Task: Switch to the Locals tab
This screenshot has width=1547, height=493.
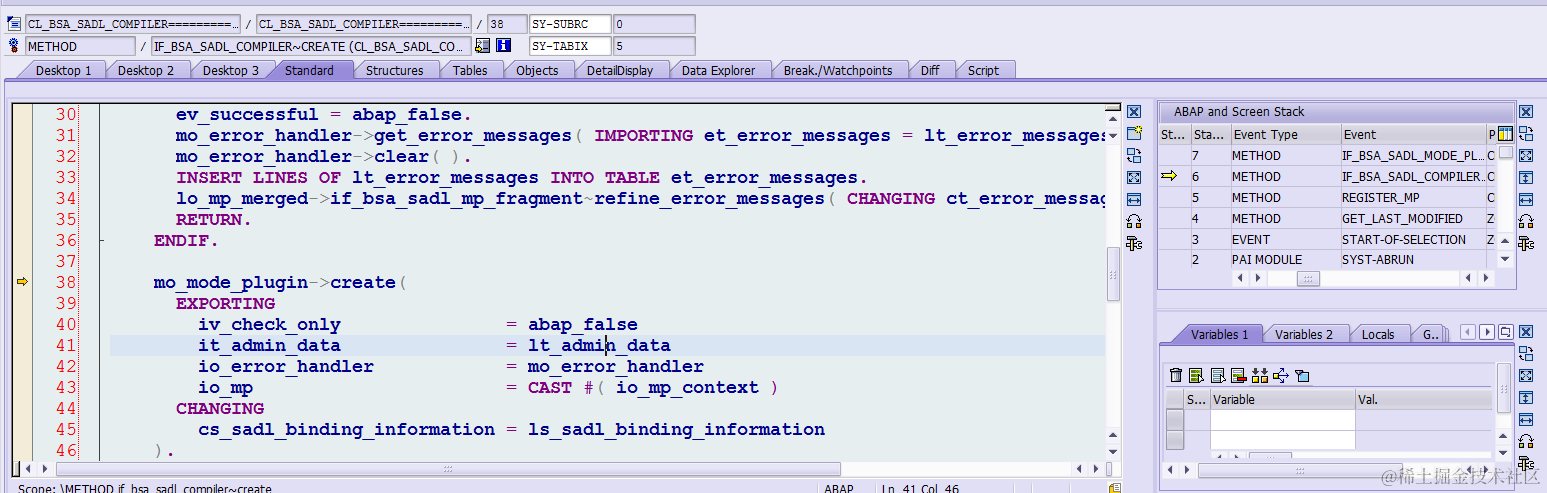Action: point(1378,334)
